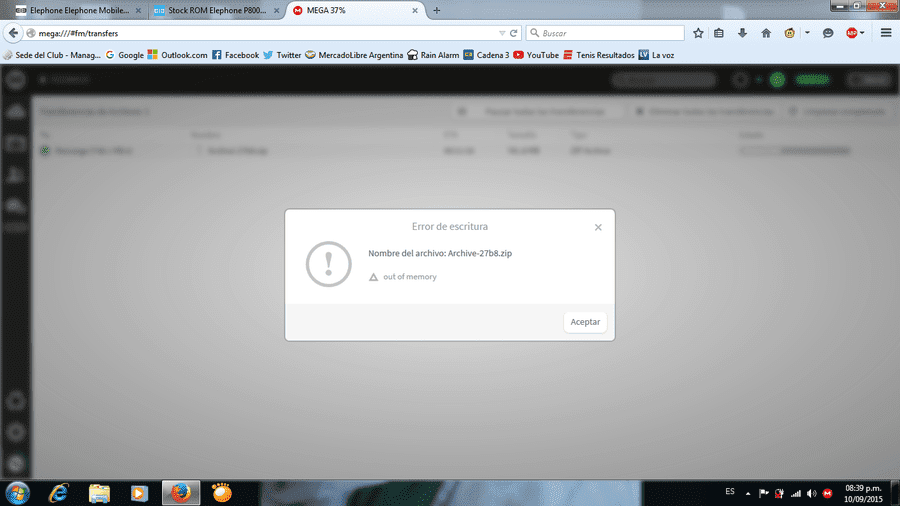
Task: Open the Firefox hamburger menu
Action: tap(886, 33)
